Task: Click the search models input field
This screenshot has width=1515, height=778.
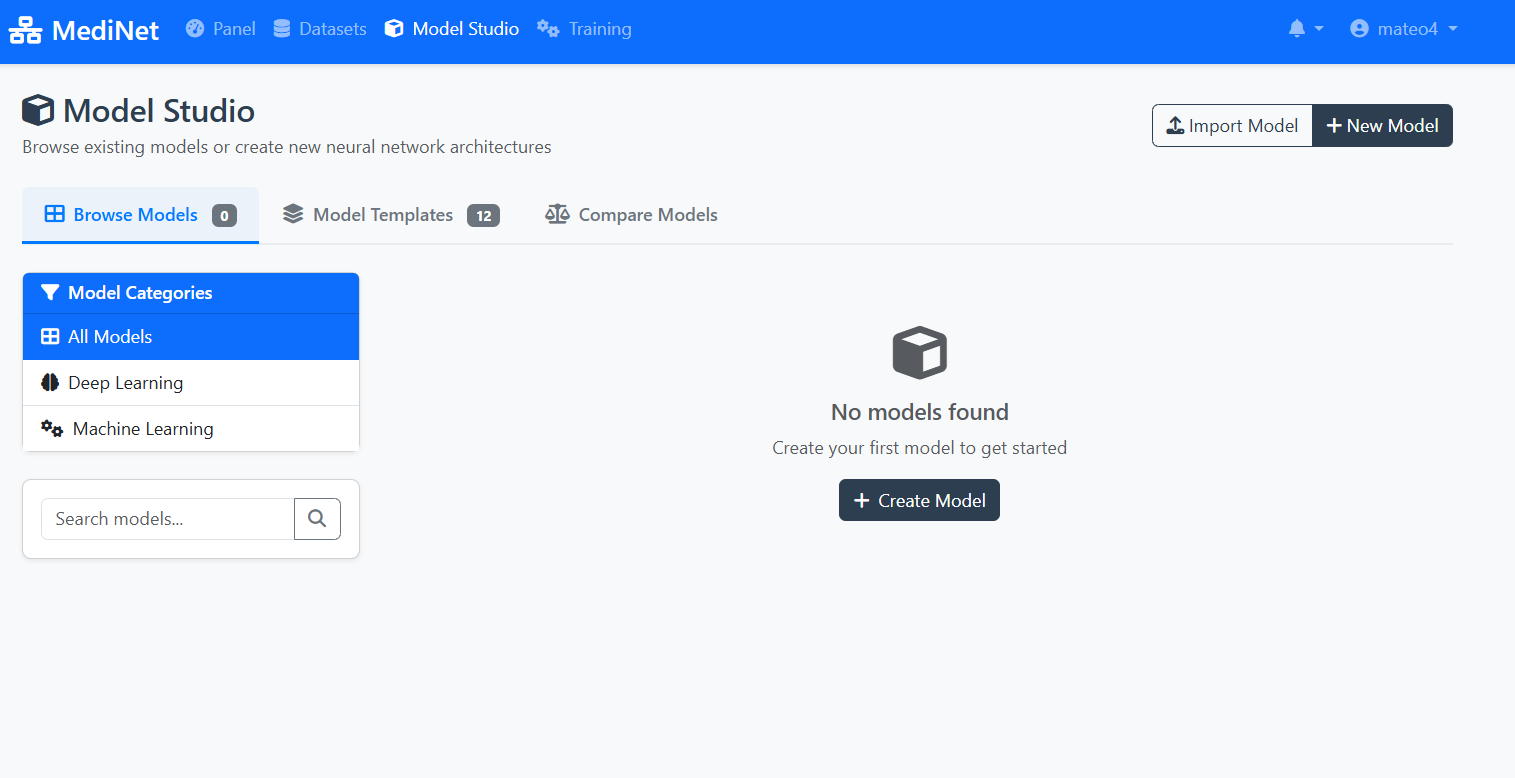Action: [x=166, y=518]
